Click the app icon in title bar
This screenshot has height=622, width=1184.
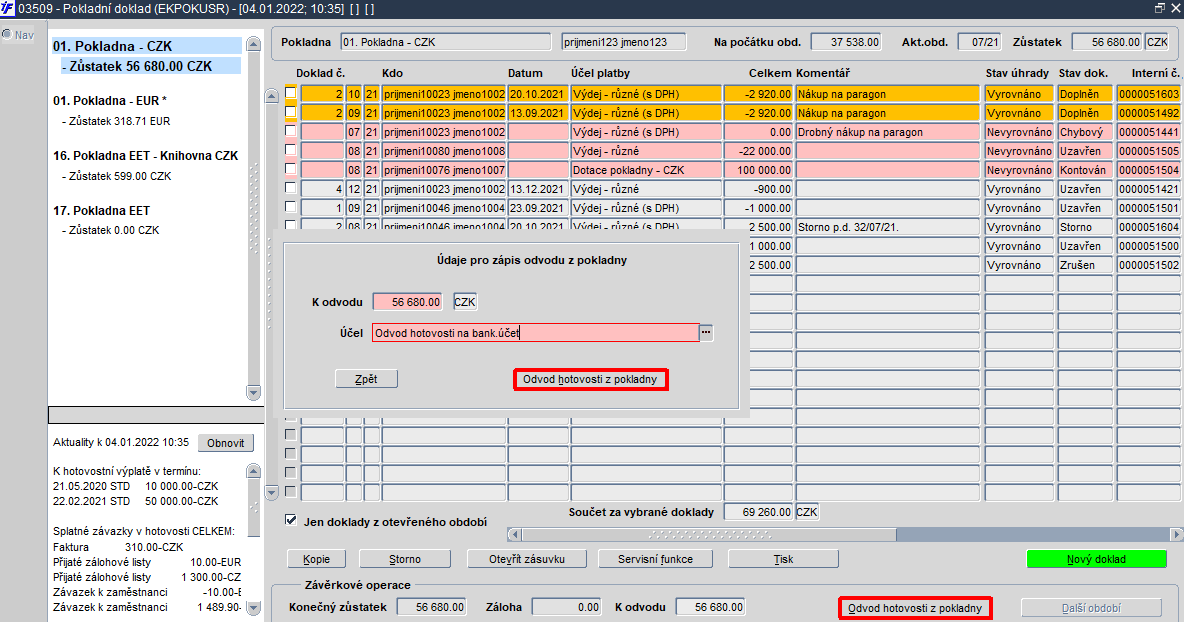pos(8,8)
